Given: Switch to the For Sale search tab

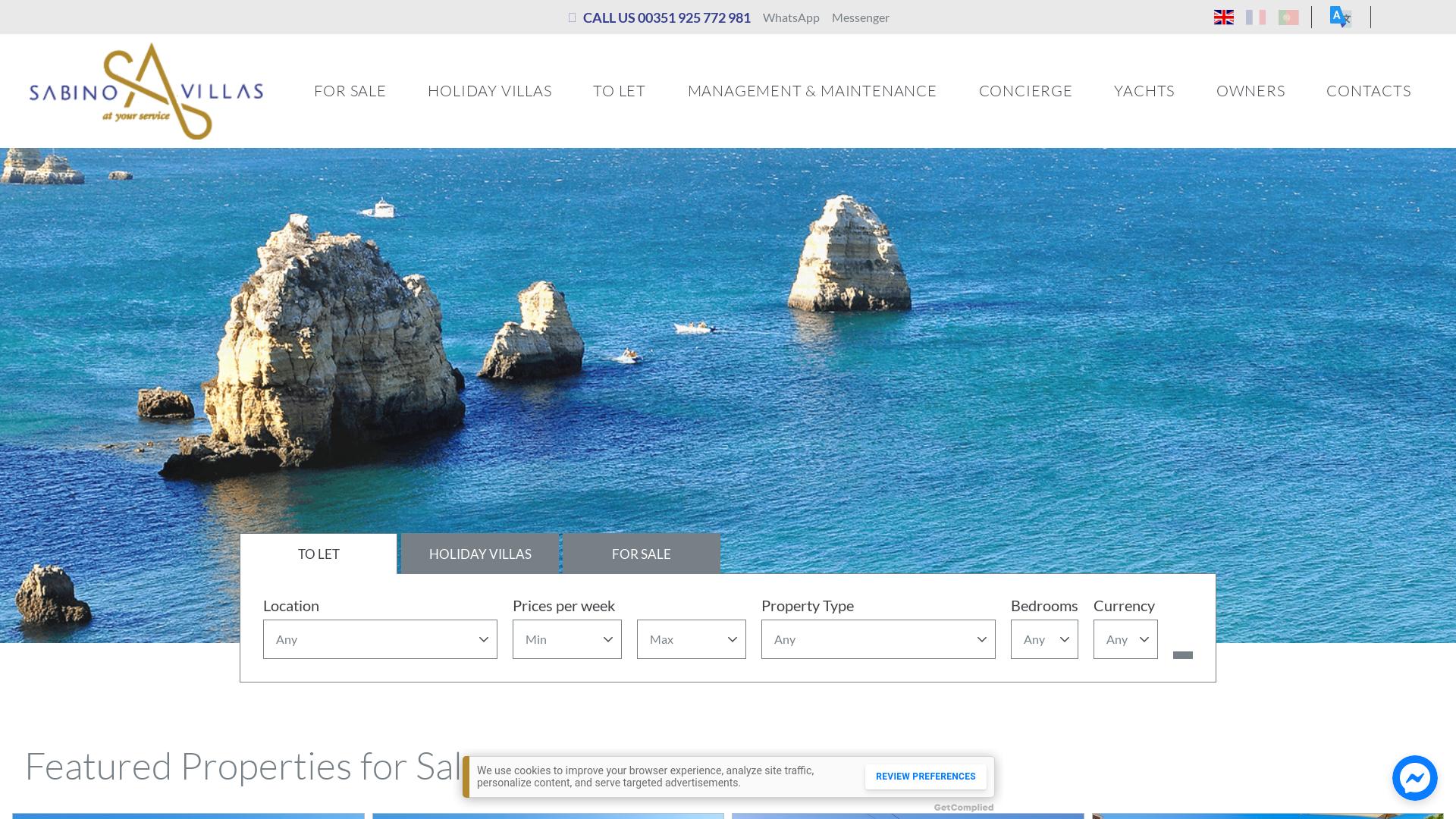Looking at the screenshot, I should (x=641, y=554).
